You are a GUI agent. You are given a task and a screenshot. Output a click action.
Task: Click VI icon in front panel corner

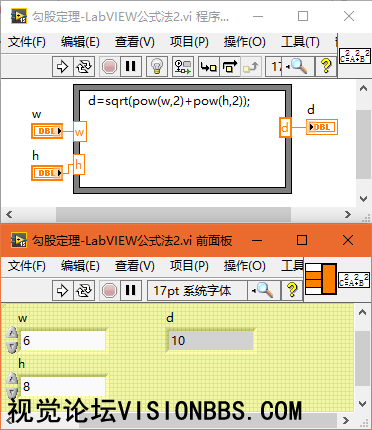pos(354,280)
